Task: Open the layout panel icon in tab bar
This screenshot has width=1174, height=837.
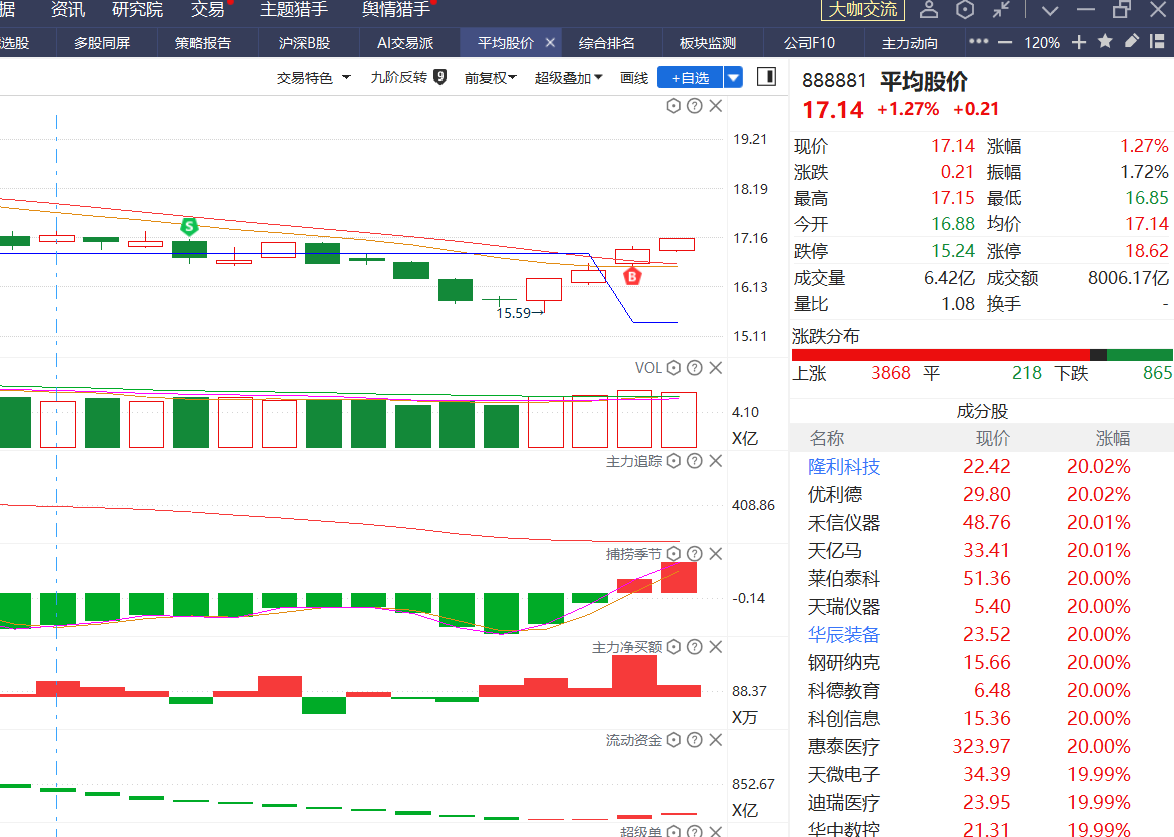Action: click(x=1158, y=41)
